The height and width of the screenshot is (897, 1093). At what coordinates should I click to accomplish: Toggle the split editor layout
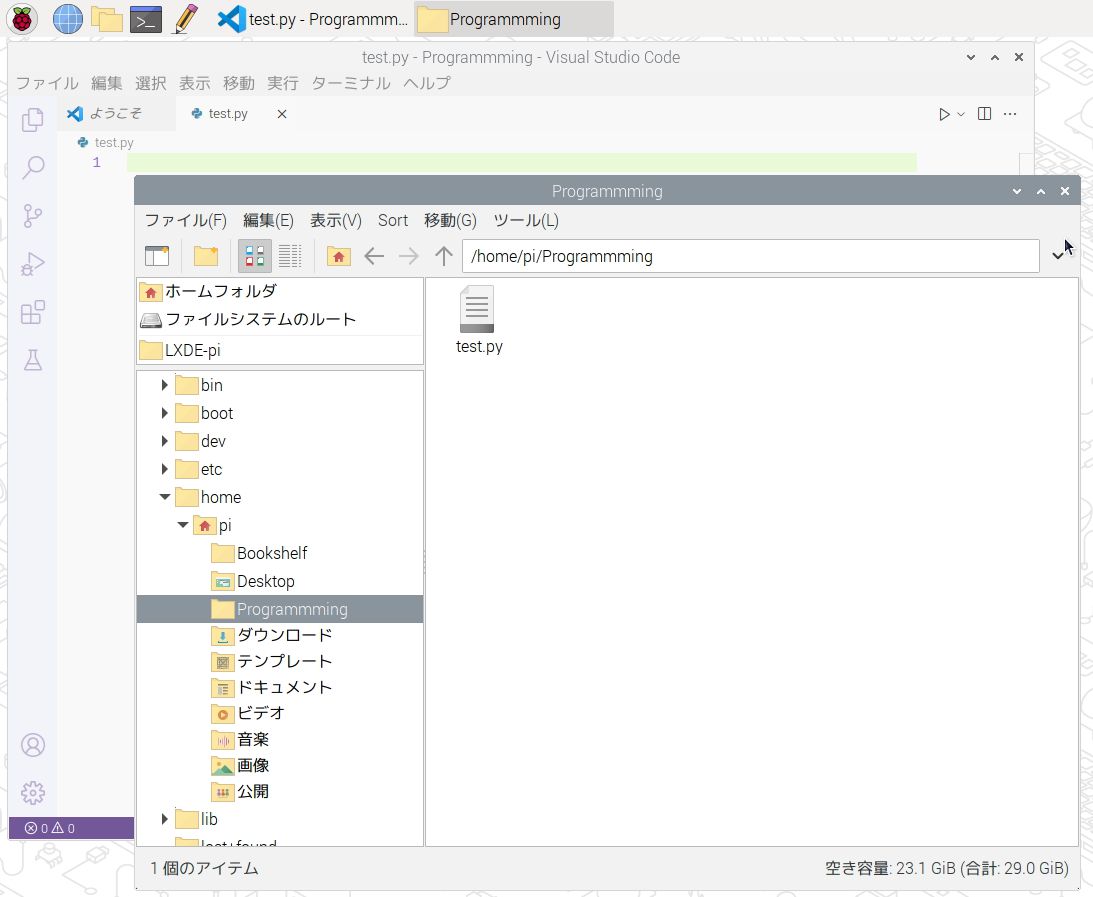983,113
